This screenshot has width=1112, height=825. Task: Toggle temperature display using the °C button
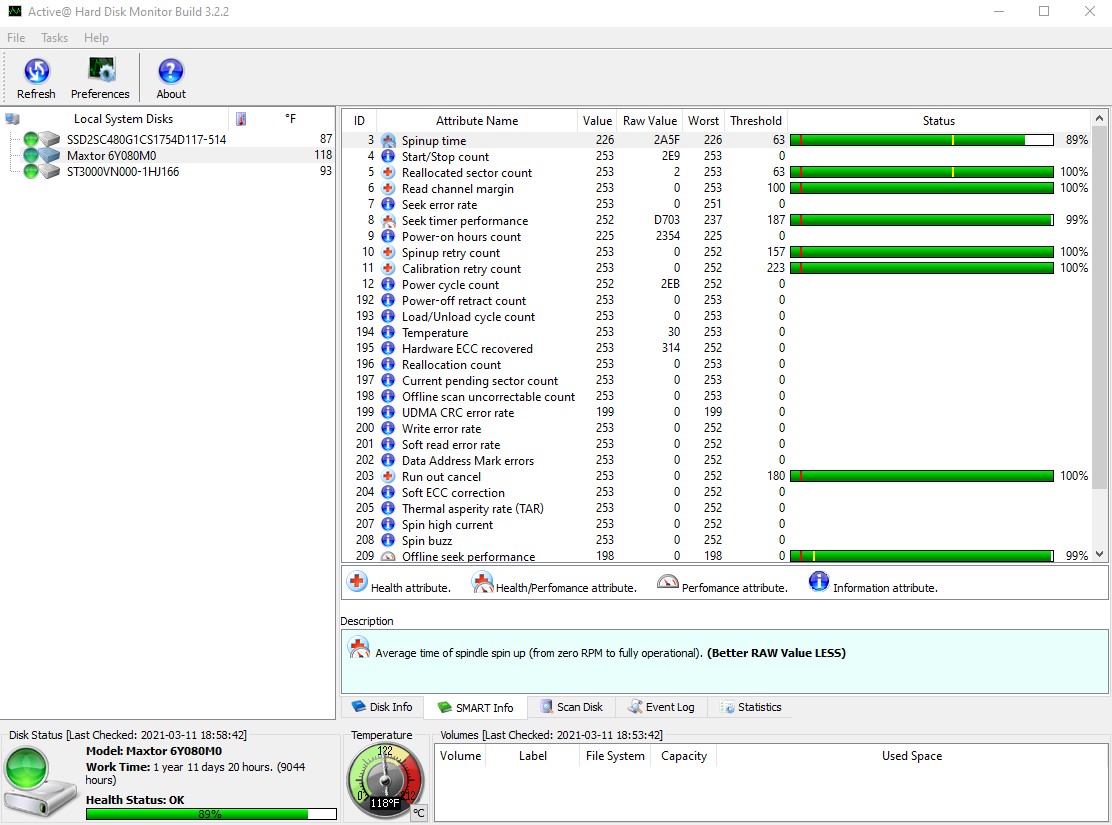pos(419,813)
